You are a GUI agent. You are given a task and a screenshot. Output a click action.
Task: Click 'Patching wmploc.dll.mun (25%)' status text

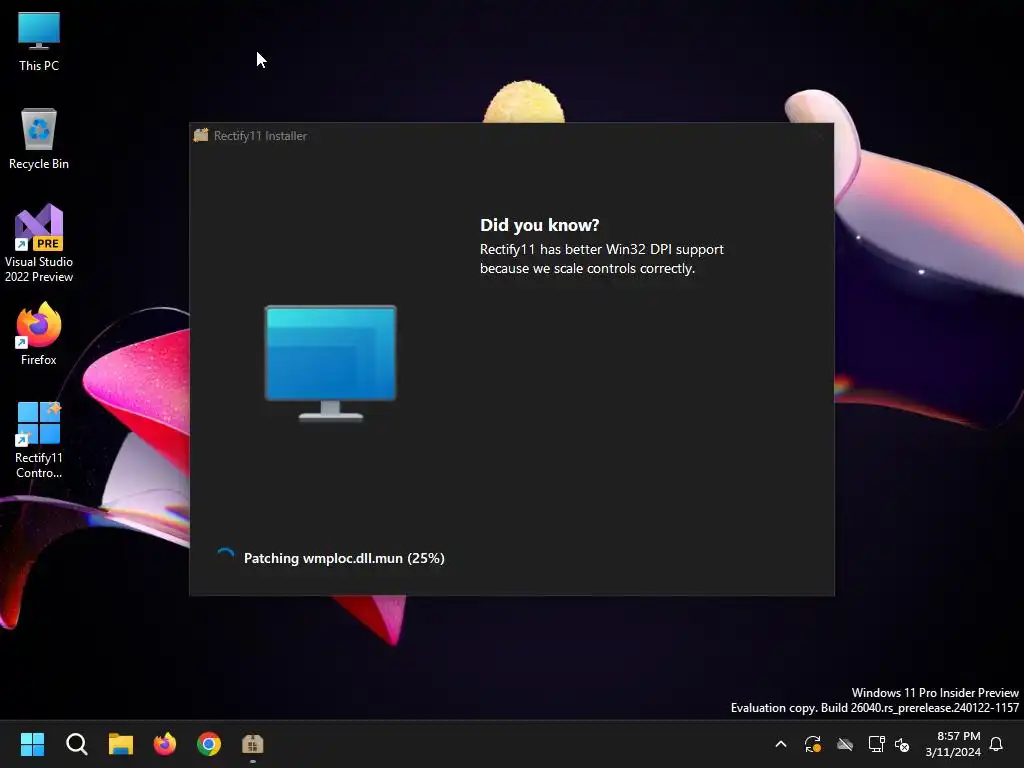pyautogui.click(x=344, y=558)
